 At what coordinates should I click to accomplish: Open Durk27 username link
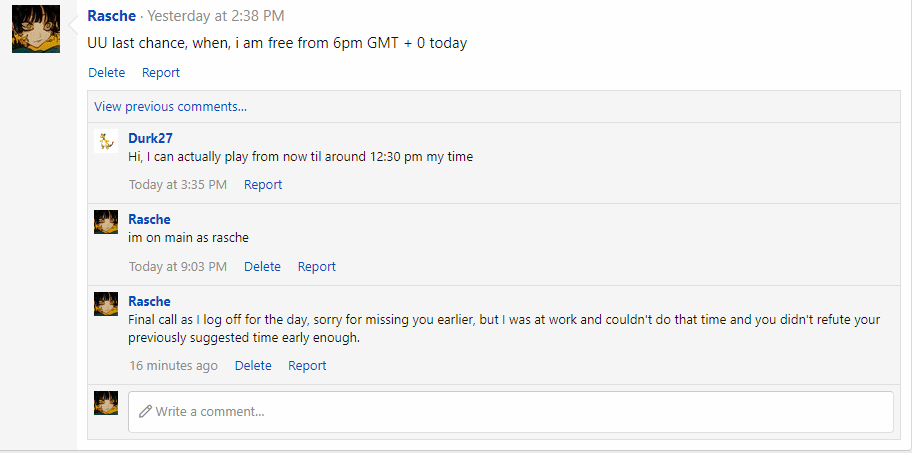click(150, 138)
